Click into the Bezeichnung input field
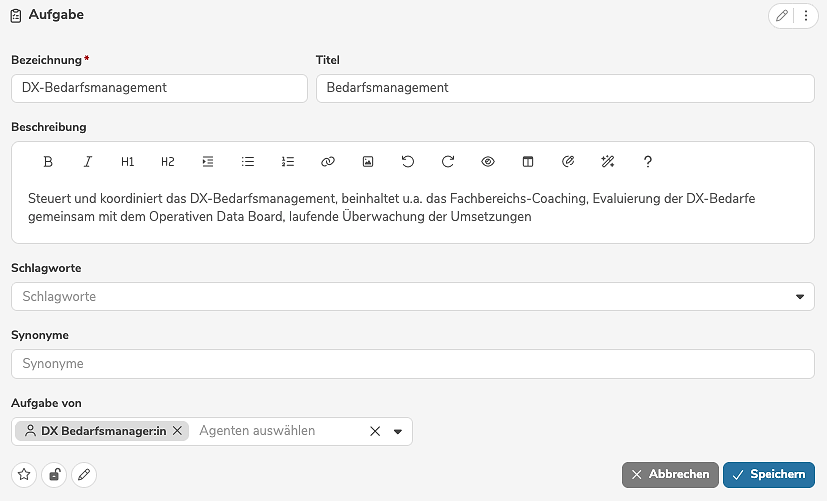827x501 pixels. point(159,88)
